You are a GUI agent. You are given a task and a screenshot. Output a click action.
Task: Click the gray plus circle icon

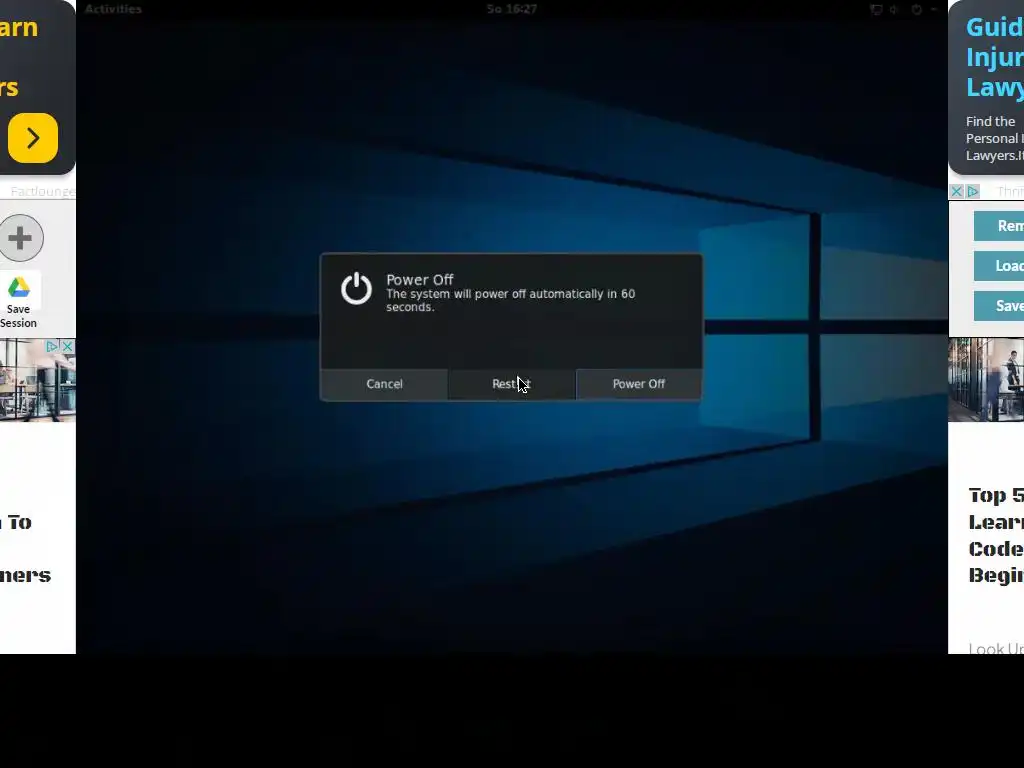(20, 238)
